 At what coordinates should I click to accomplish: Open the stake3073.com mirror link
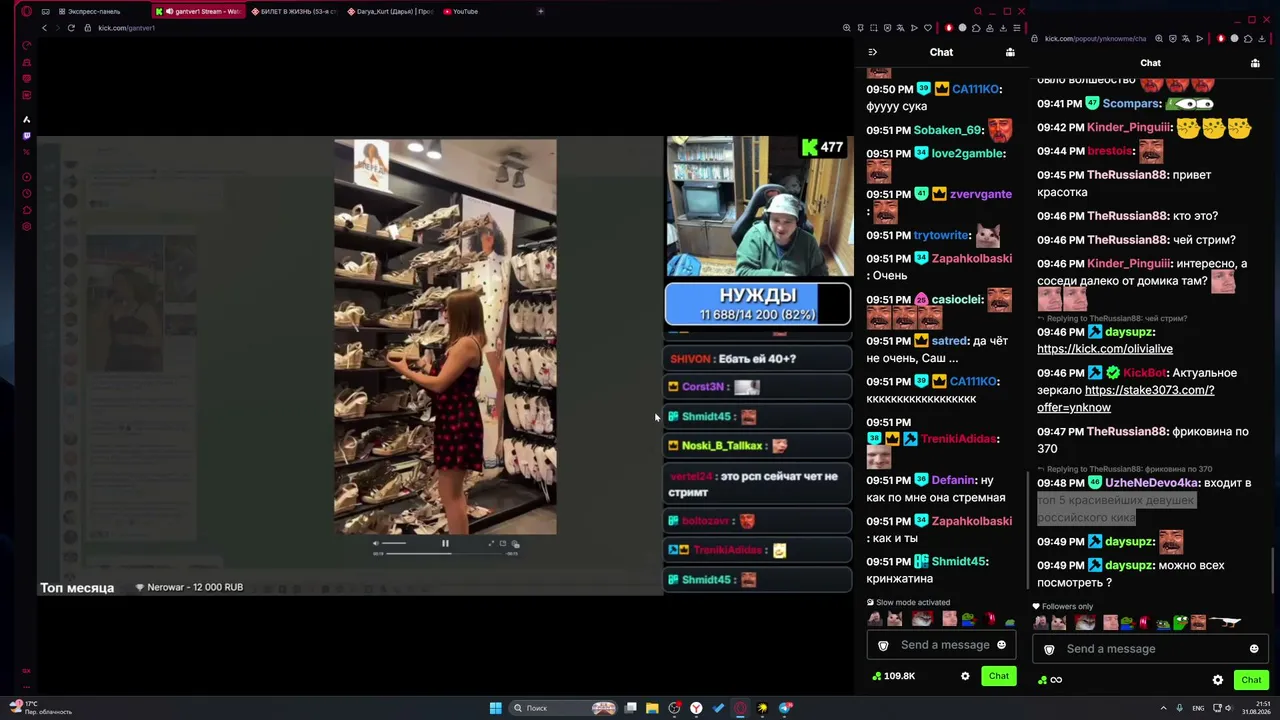(1126, 399)
